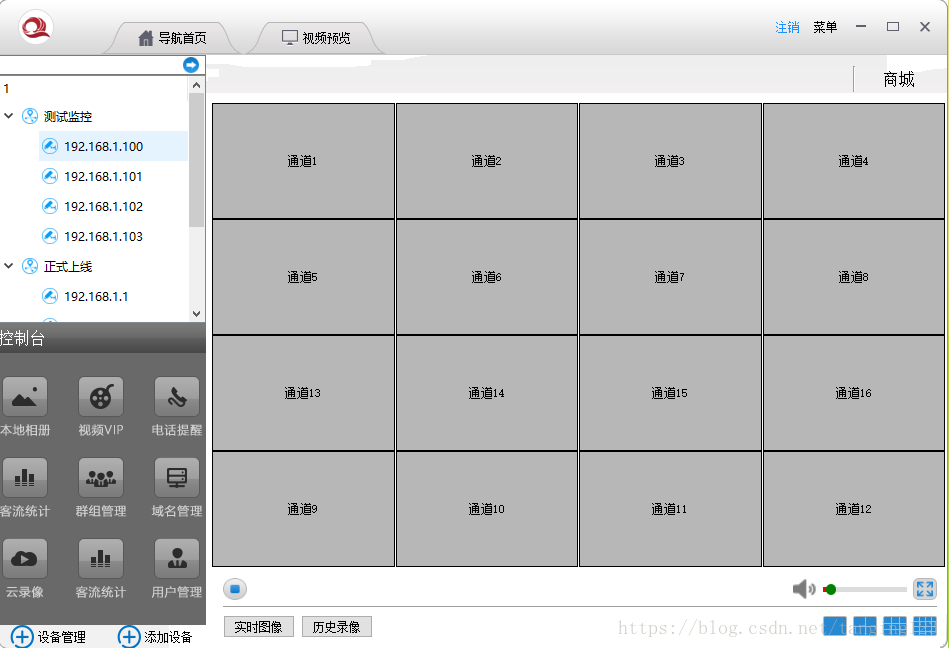Select the 通道14 video pane
Image resolution: width=949 pixels, height=648 pixels.
(487, 393)
